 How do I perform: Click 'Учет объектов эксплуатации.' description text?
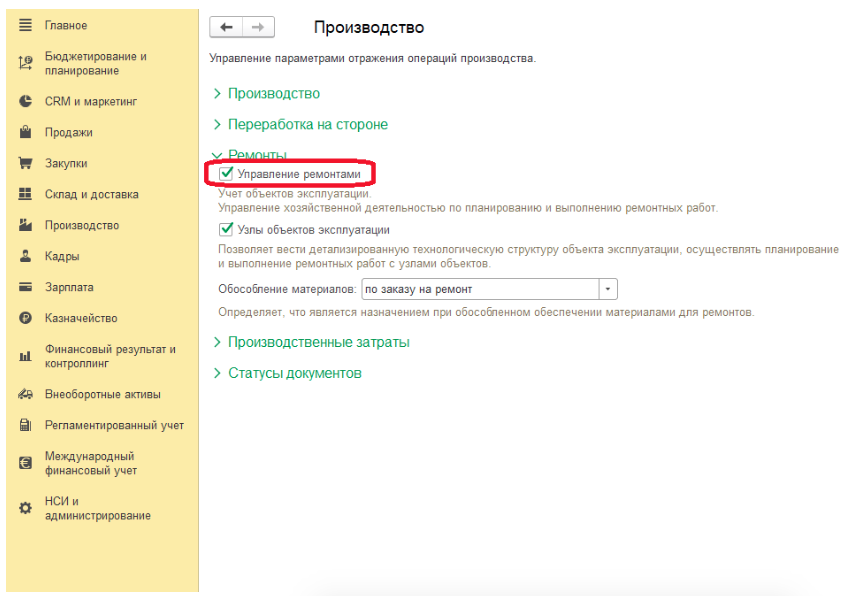coord(295,194)
